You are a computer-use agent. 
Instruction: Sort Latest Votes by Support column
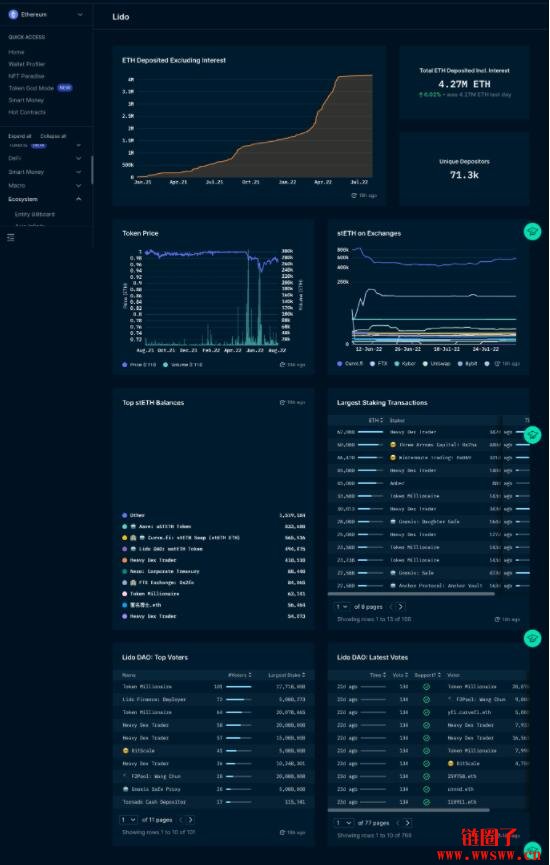[x=428, y=675]
